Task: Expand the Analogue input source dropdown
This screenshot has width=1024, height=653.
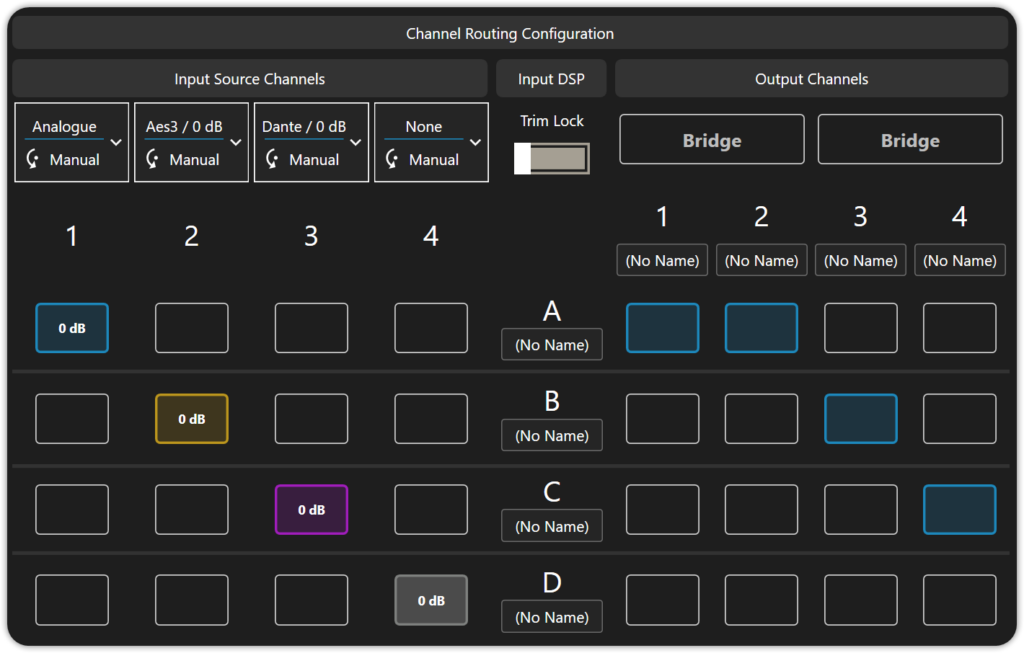Action: click(x=116, y=142)
